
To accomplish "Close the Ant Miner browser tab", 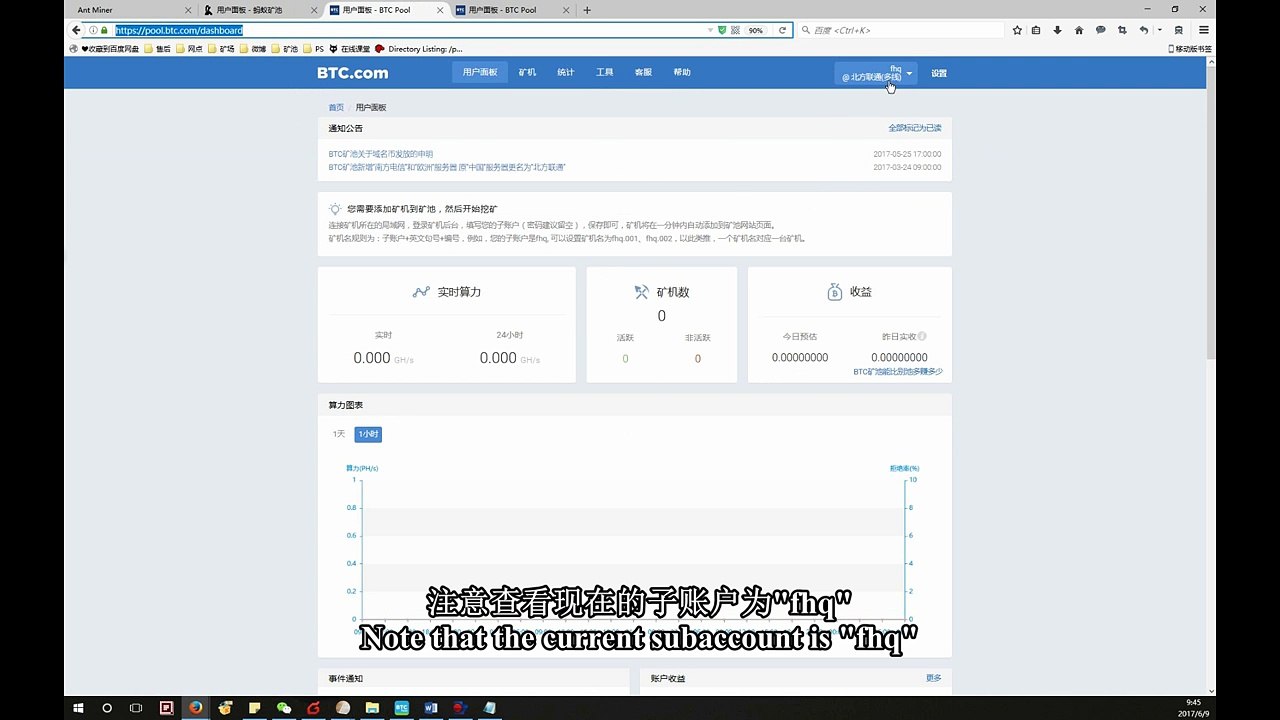I will tap(187, 10).
